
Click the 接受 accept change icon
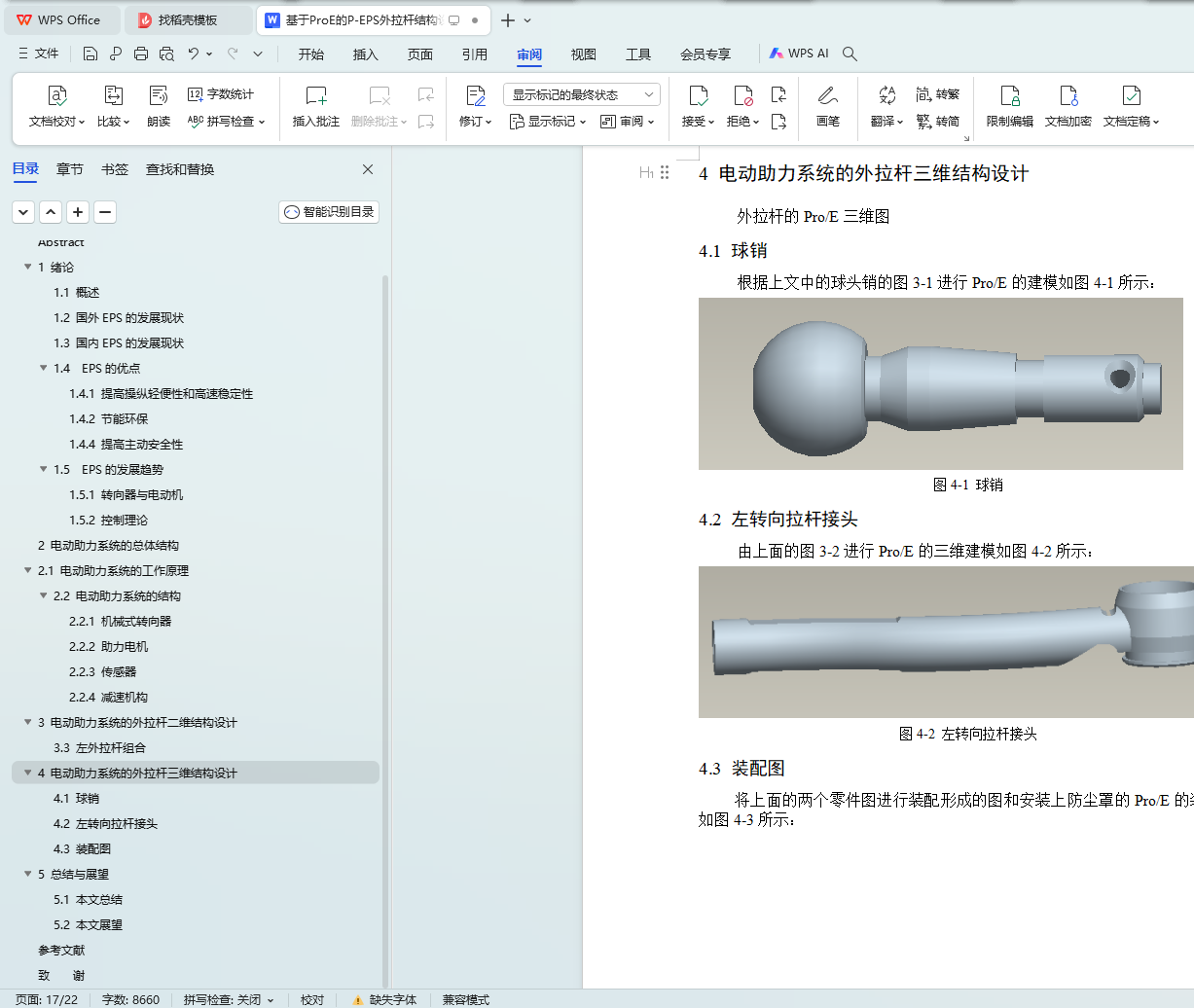coord(698,95)
